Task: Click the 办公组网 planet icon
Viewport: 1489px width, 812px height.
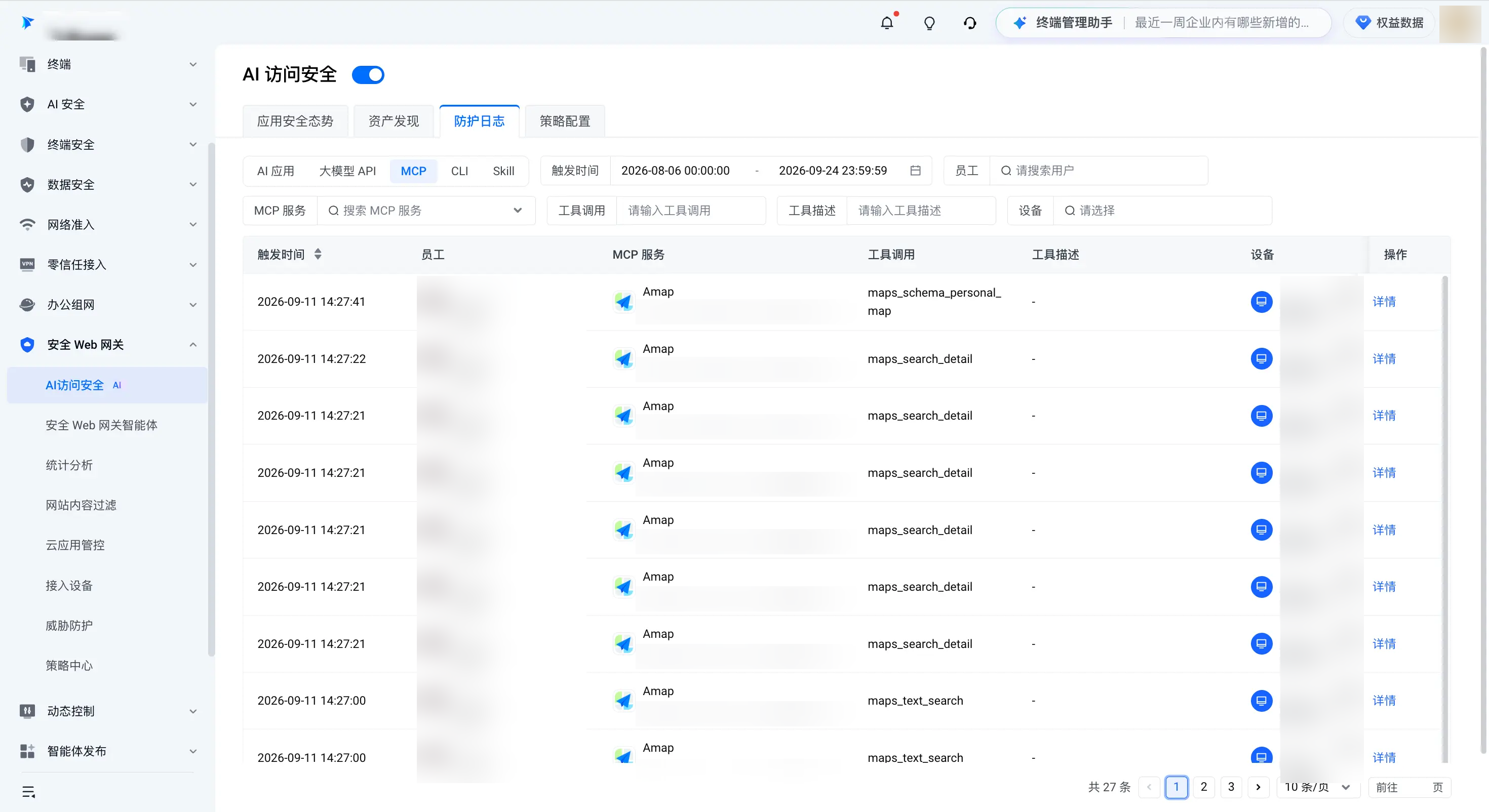Action: (x=27, y=305)
